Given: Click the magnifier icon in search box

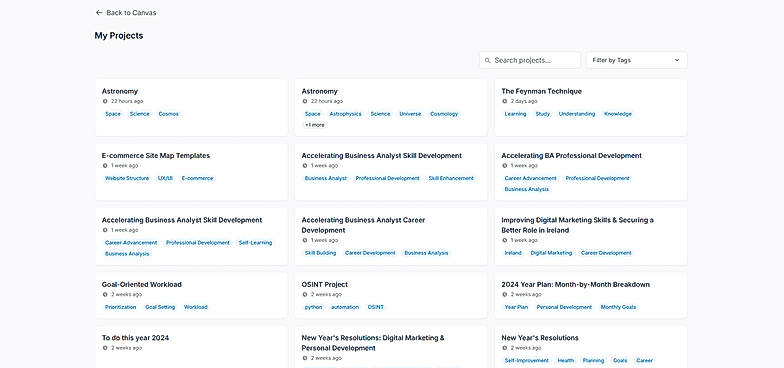Looking at the screenshot, I should click(488, 60).
